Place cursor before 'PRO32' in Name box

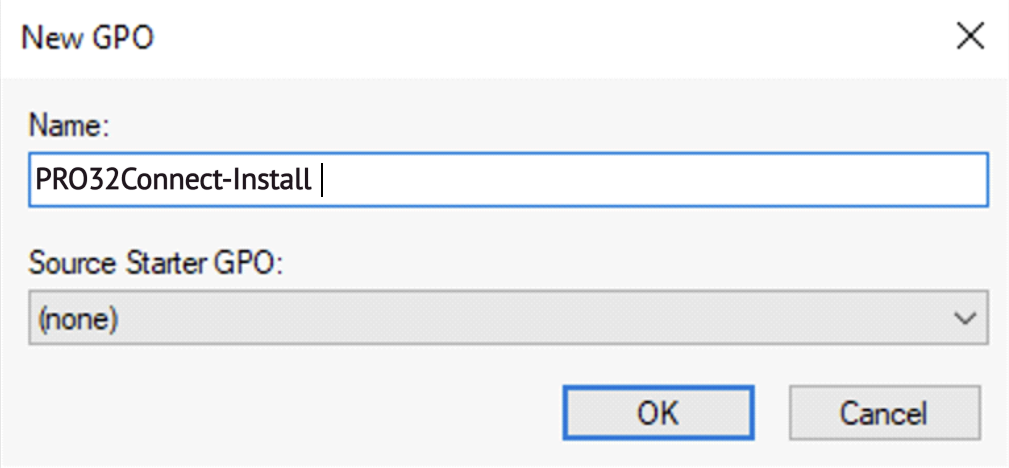coord(36,183)
